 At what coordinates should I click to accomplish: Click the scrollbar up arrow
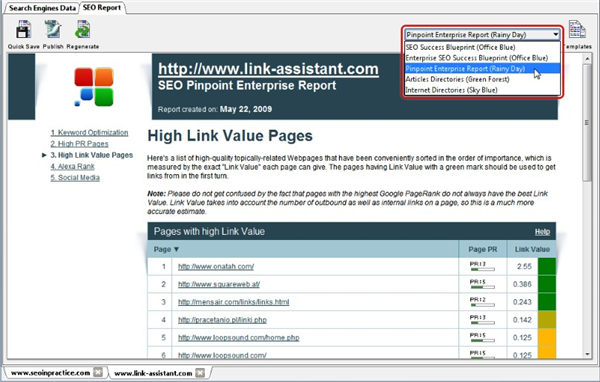587,59
